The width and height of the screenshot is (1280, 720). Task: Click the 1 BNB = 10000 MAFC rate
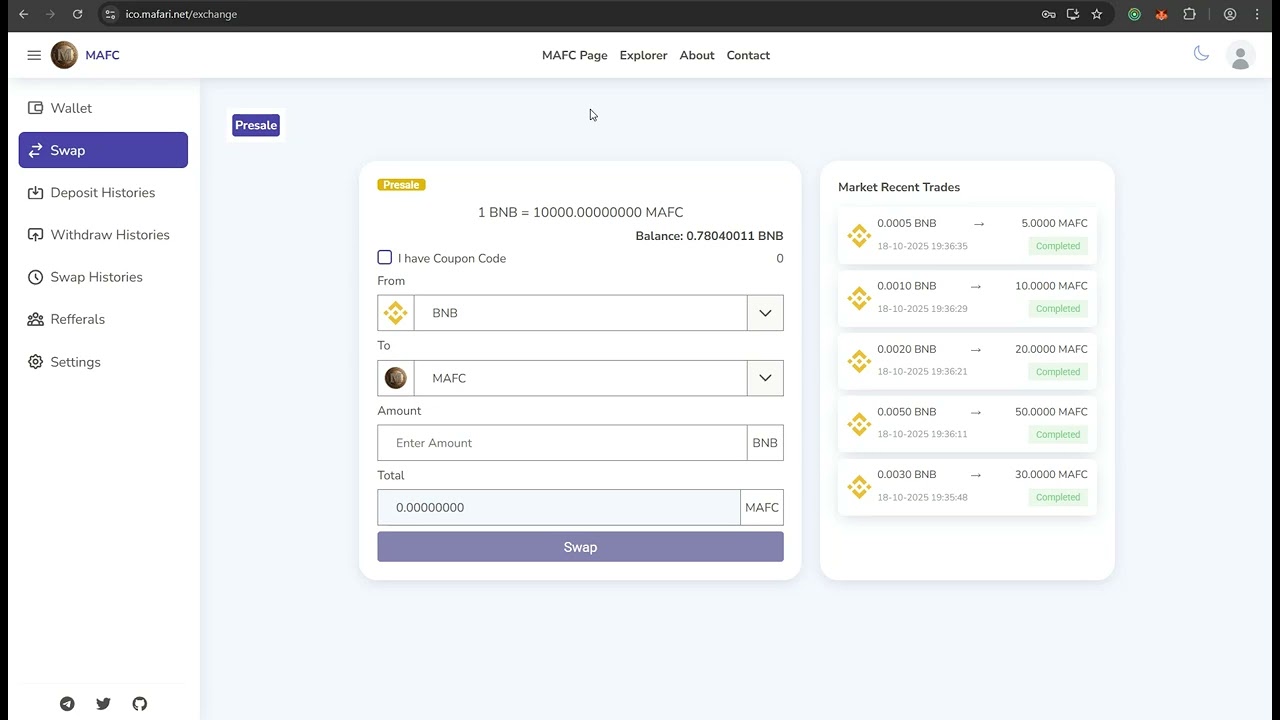pyautogui.click(x=580, y=212)
